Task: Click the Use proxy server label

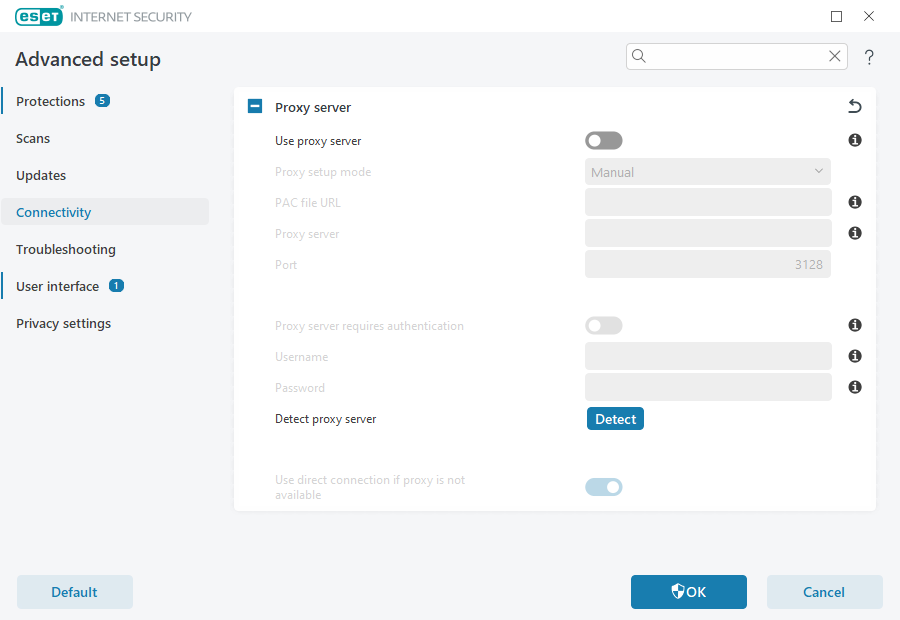Action: (x=318, y=141)
